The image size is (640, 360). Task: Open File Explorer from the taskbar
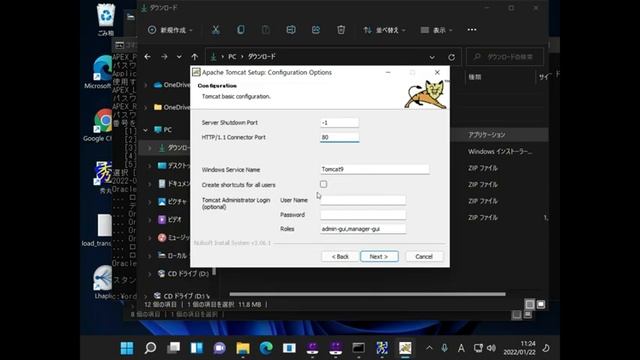(243, 348)
